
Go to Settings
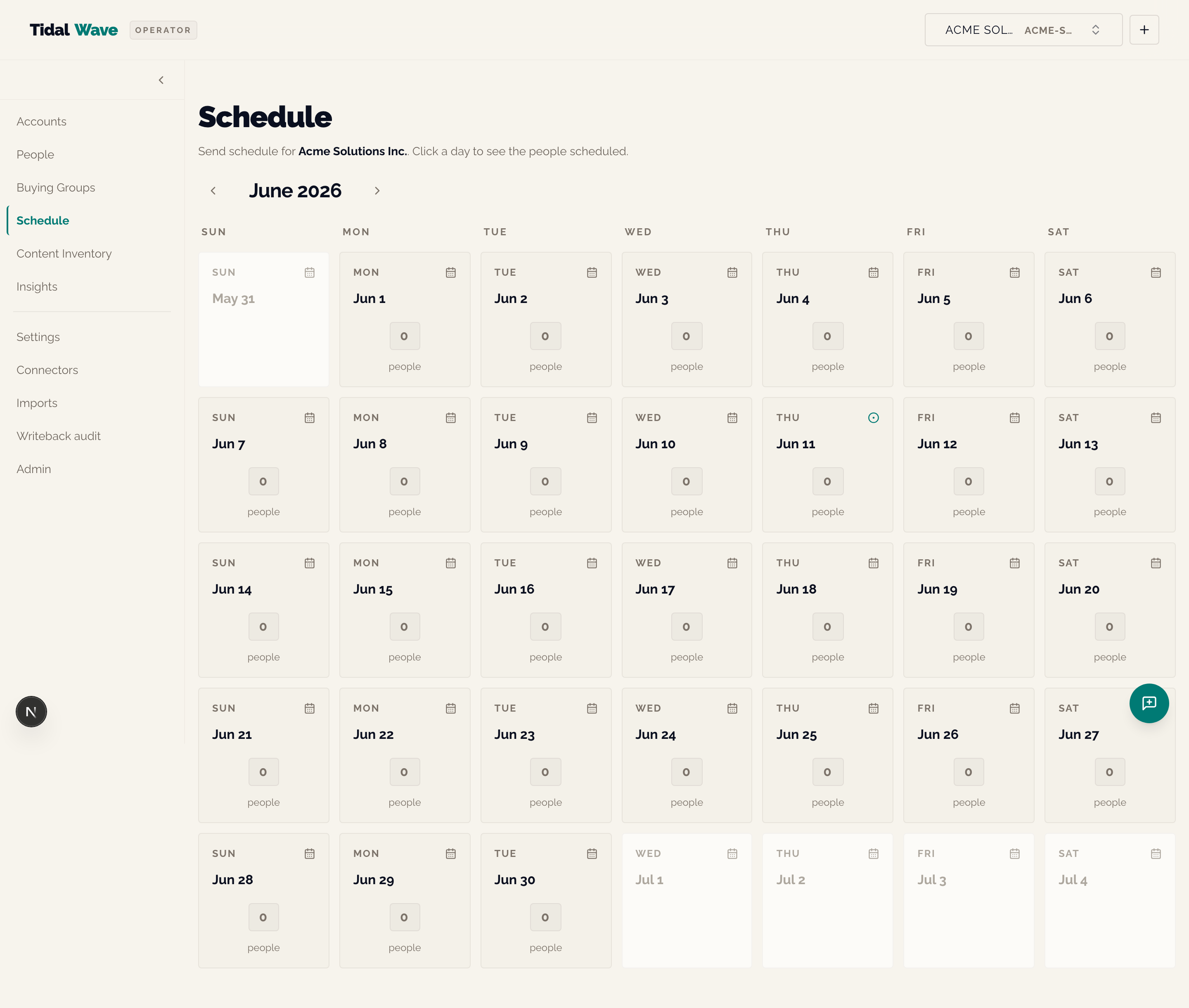click(38, 337)
